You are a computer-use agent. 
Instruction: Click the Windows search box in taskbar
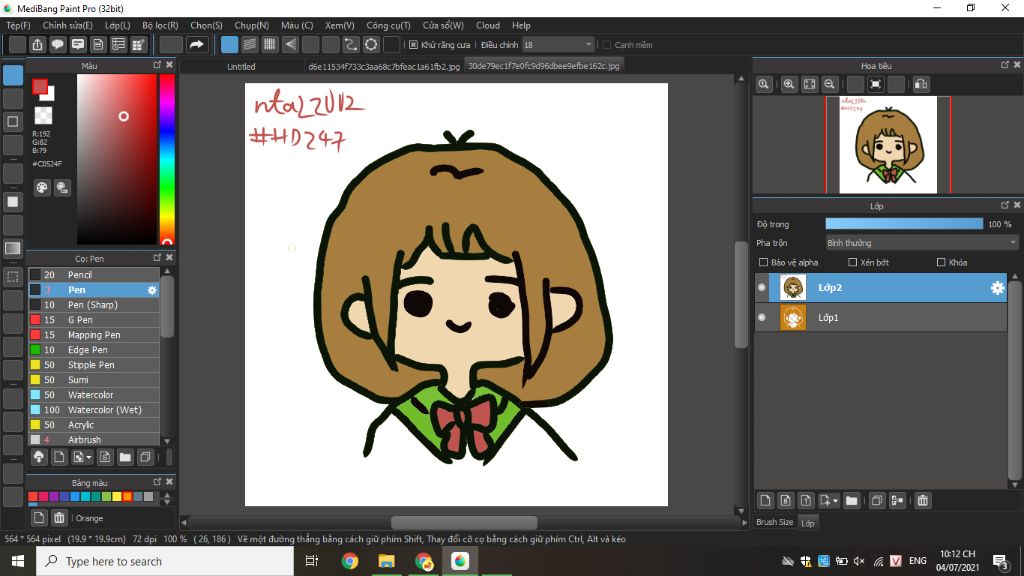pyautogui.click(x=165, y=562)
